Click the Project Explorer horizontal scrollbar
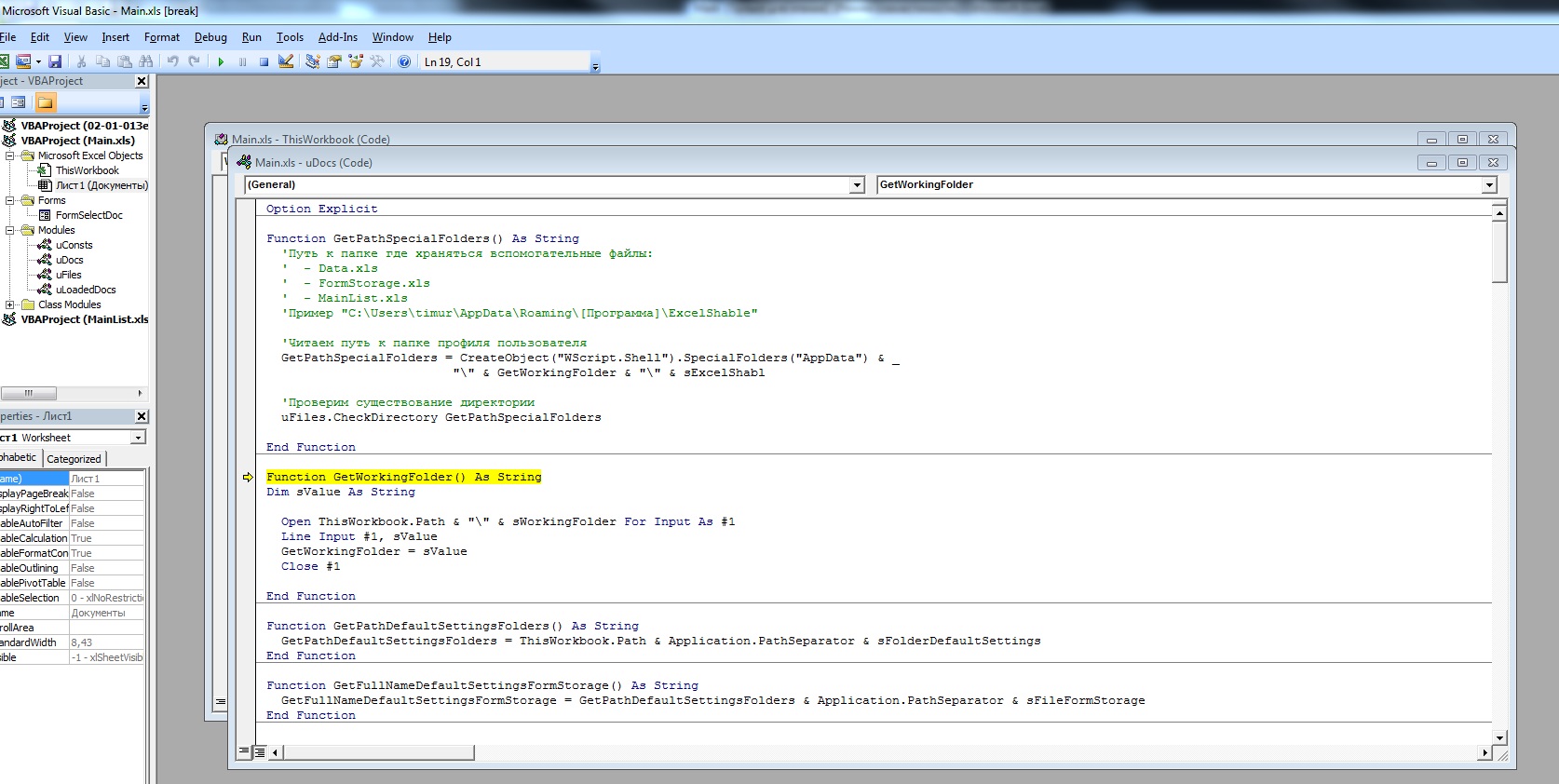Image resolution: width=1559 pixels, height=784 pixels. 28,393
